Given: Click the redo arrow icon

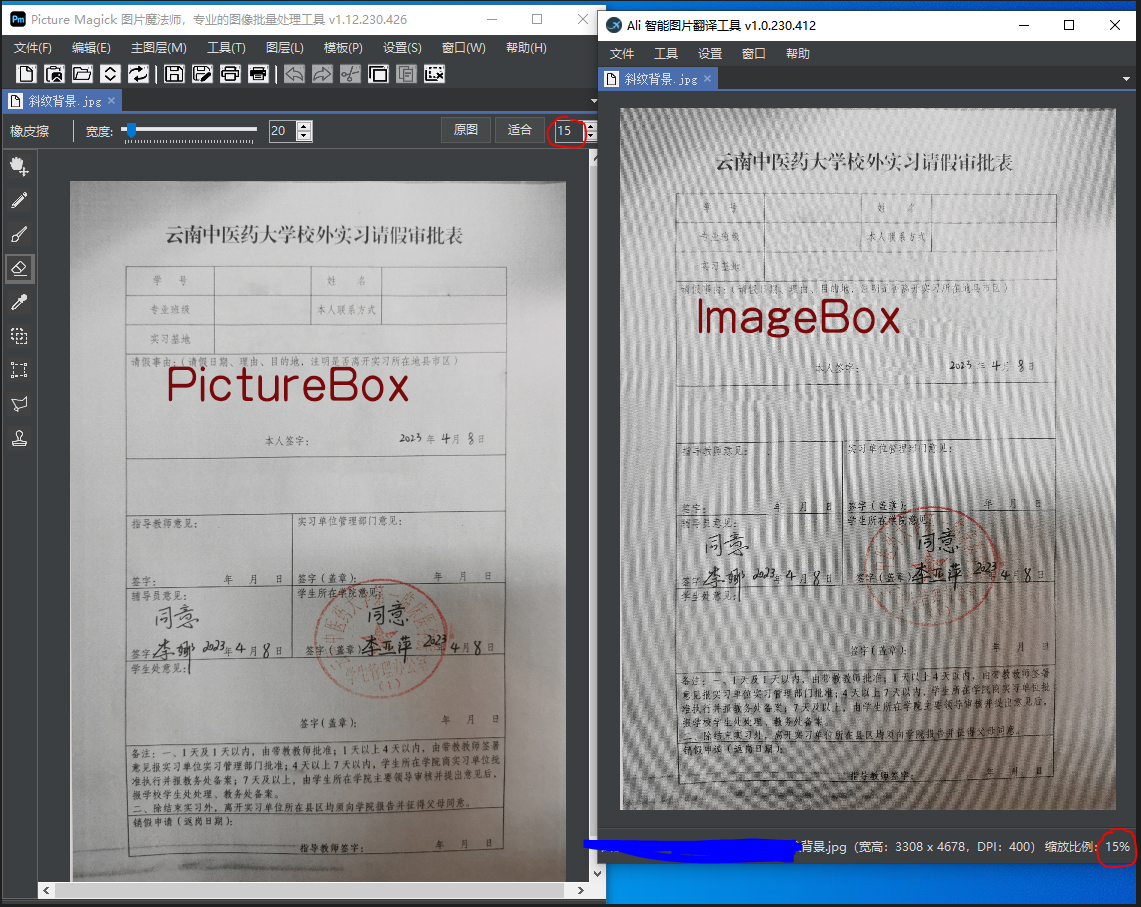Looking at the screenshot, I should (x=322, y=74).
